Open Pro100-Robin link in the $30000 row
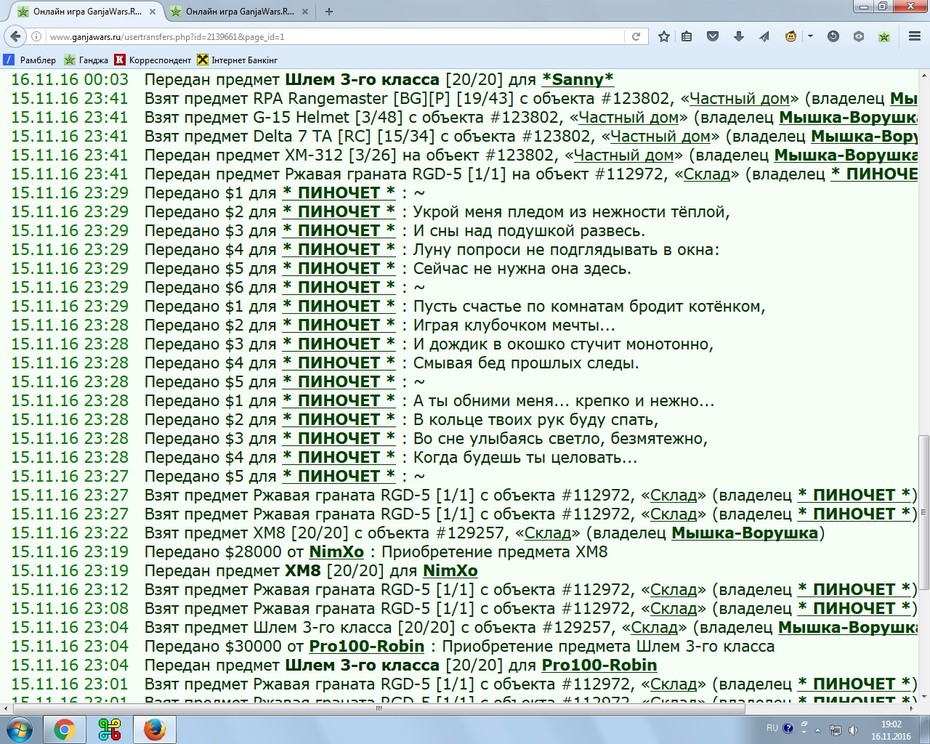 tap(367, 647)
